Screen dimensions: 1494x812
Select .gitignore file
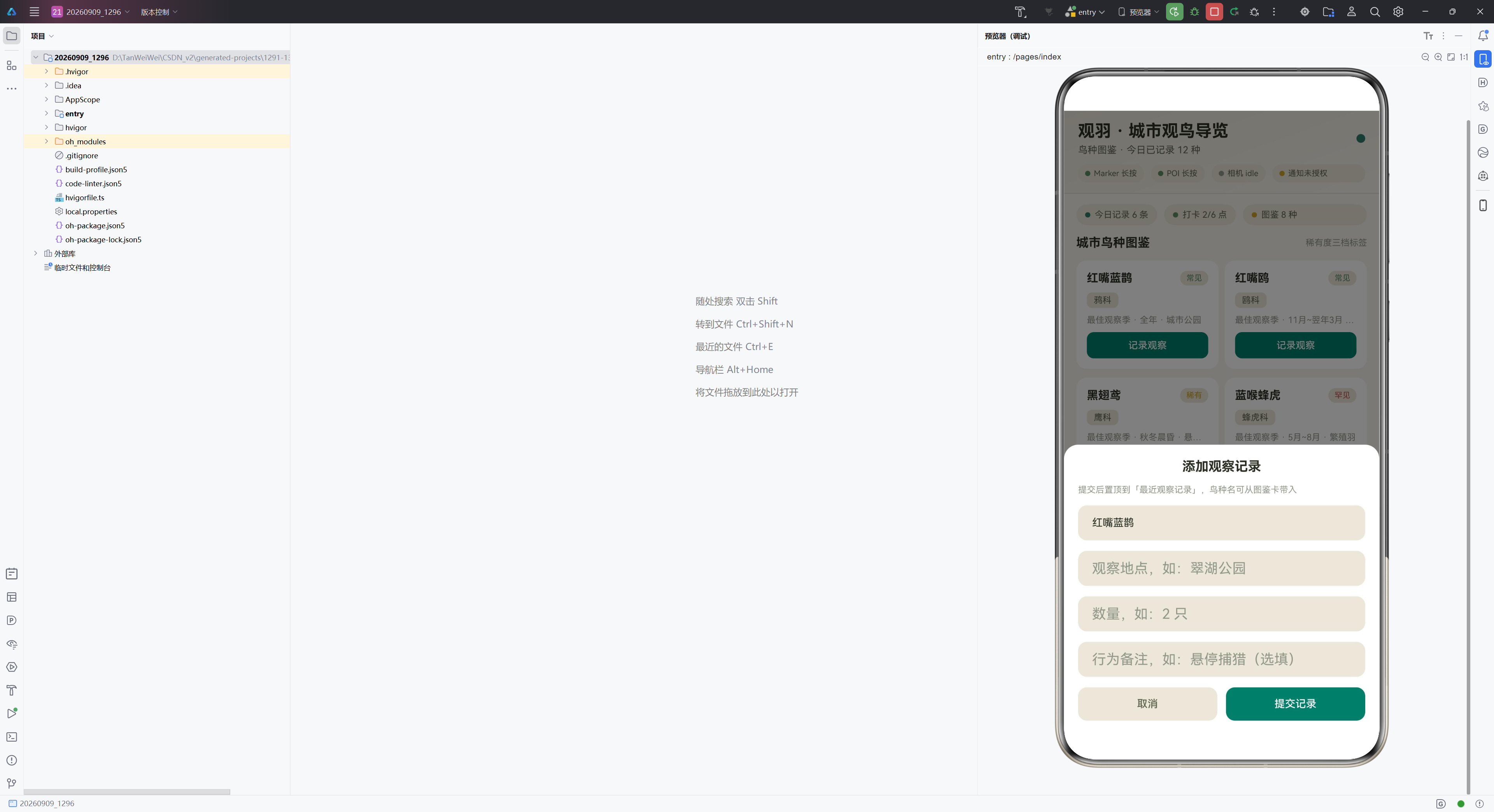pyautogui.click(x=81, y=155)
